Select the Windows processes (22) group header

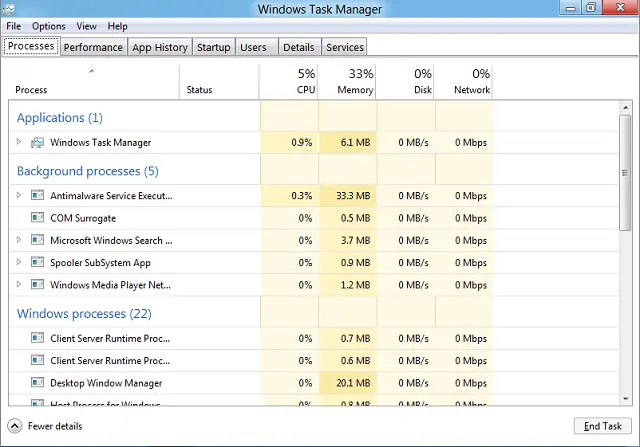pyautogui.click(x=84, y=314)
